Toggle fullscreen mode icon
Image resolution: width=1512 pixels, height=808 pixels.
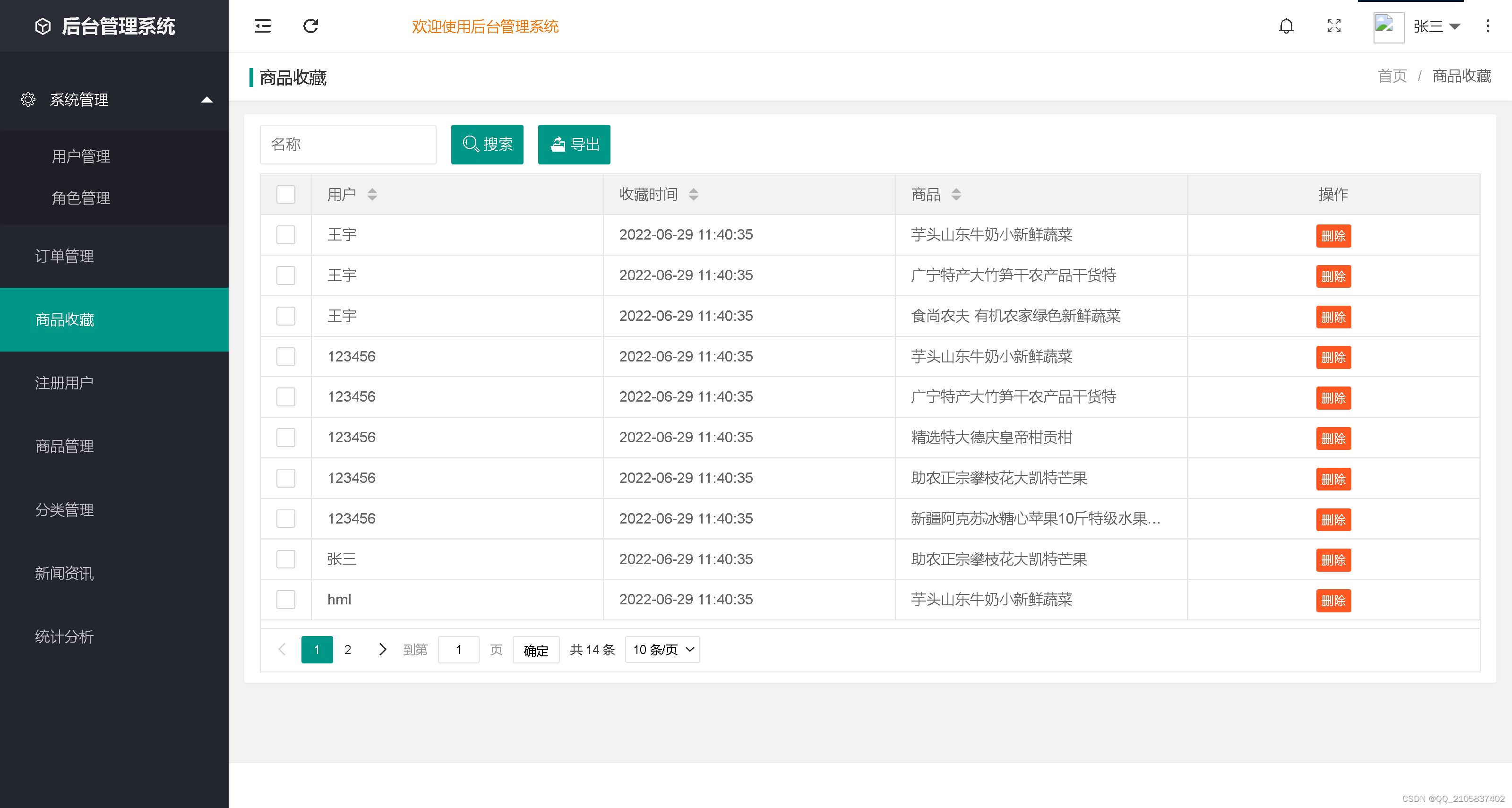tap(1334, 26)
